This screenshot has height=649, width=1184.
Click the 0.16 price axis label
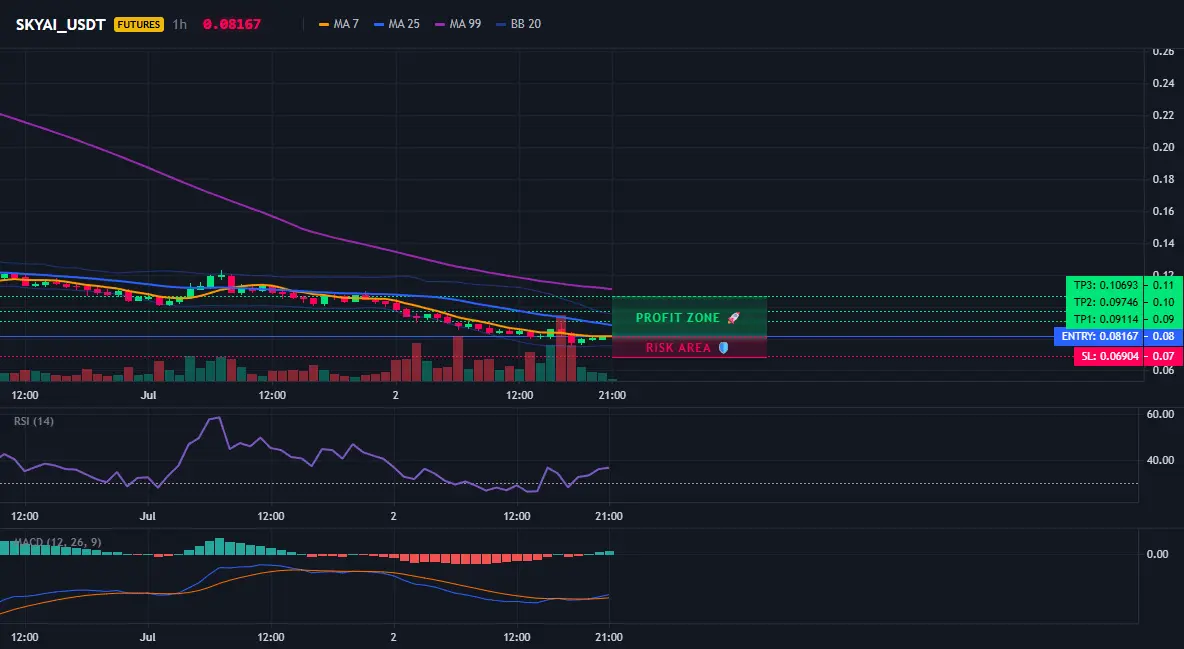click(x=1164, y=211)
